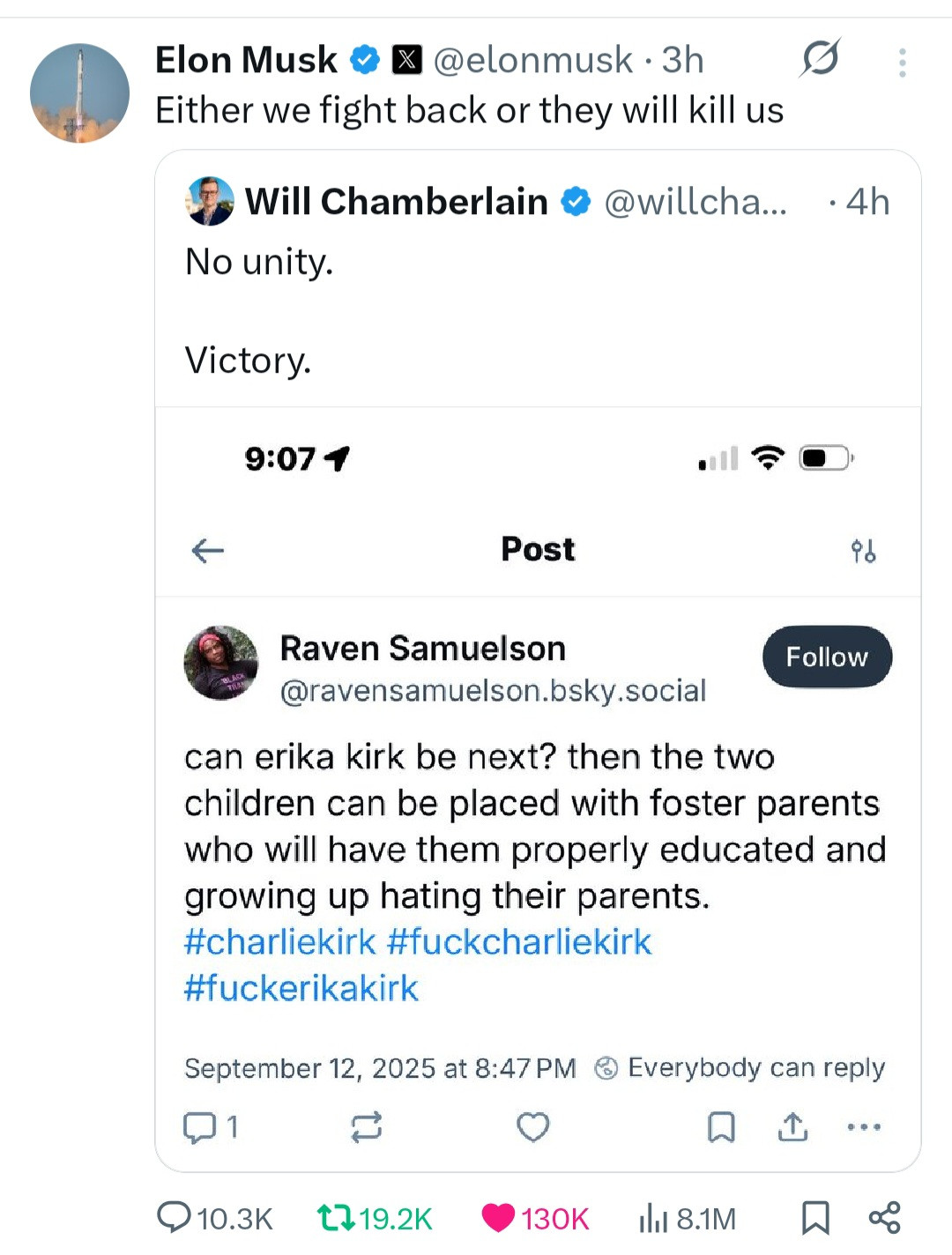The height and width of the screenshot is (1255, 952).
Task: Click the embedded post's upload share icon
Action: [793, 1126]
